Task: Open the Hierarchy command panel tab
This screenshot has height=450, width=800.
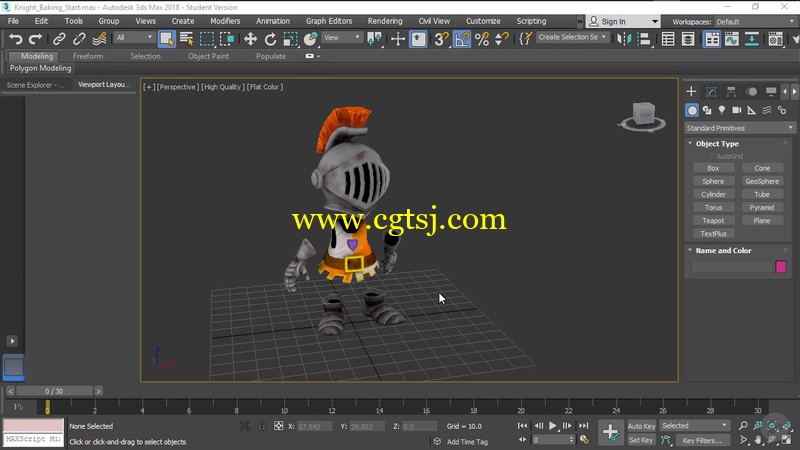Action: [x=731, y=91]
